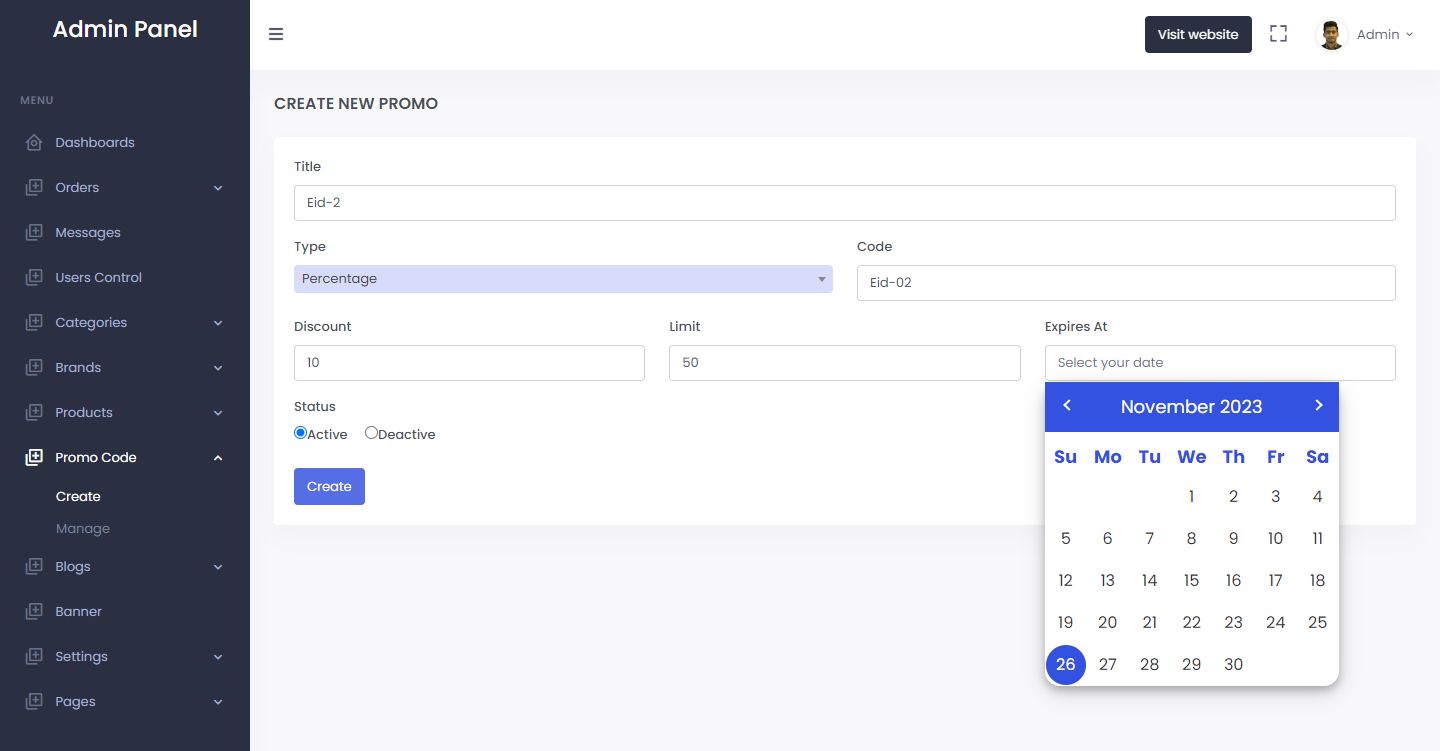Click the Blogs sidebar icon
Screen dimensions: 1440x751
(x=34, y=567)
